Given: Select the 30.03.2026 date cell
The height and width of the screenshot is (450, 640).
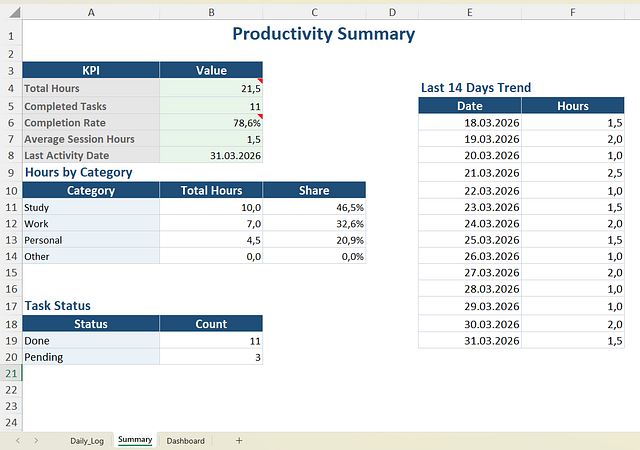Looking at the screenshot, I should 470,323.
